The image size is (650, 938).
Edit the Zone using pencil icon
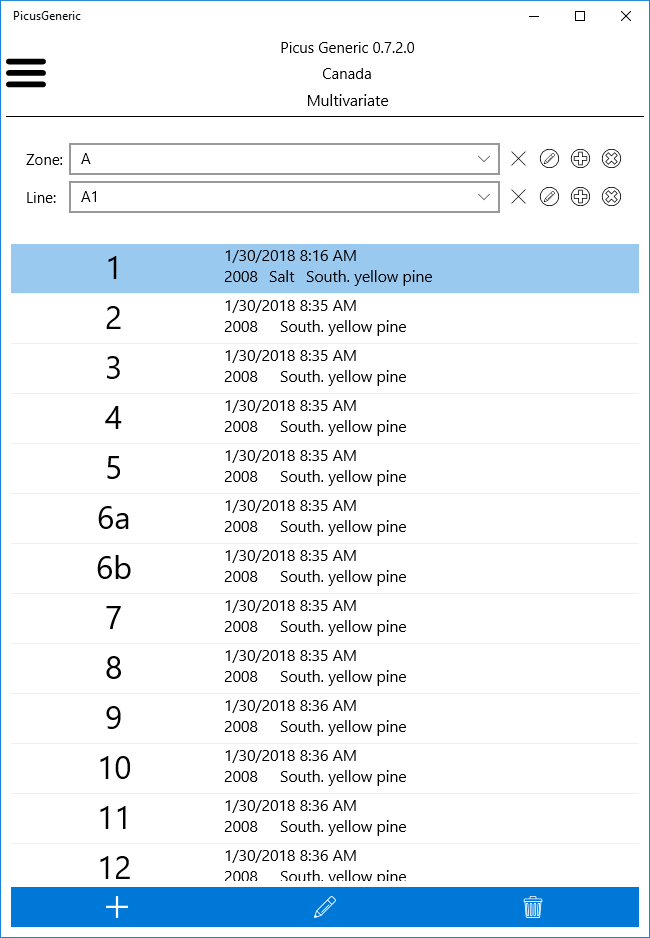point(549,159)
